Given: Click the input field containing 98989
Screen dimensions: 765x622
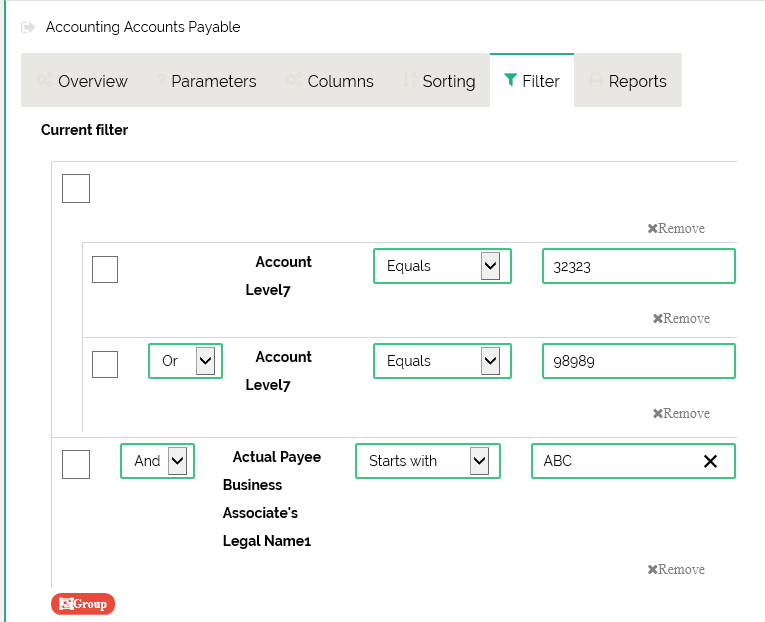Looking at the screenshot, I should [x=638, y=361].
